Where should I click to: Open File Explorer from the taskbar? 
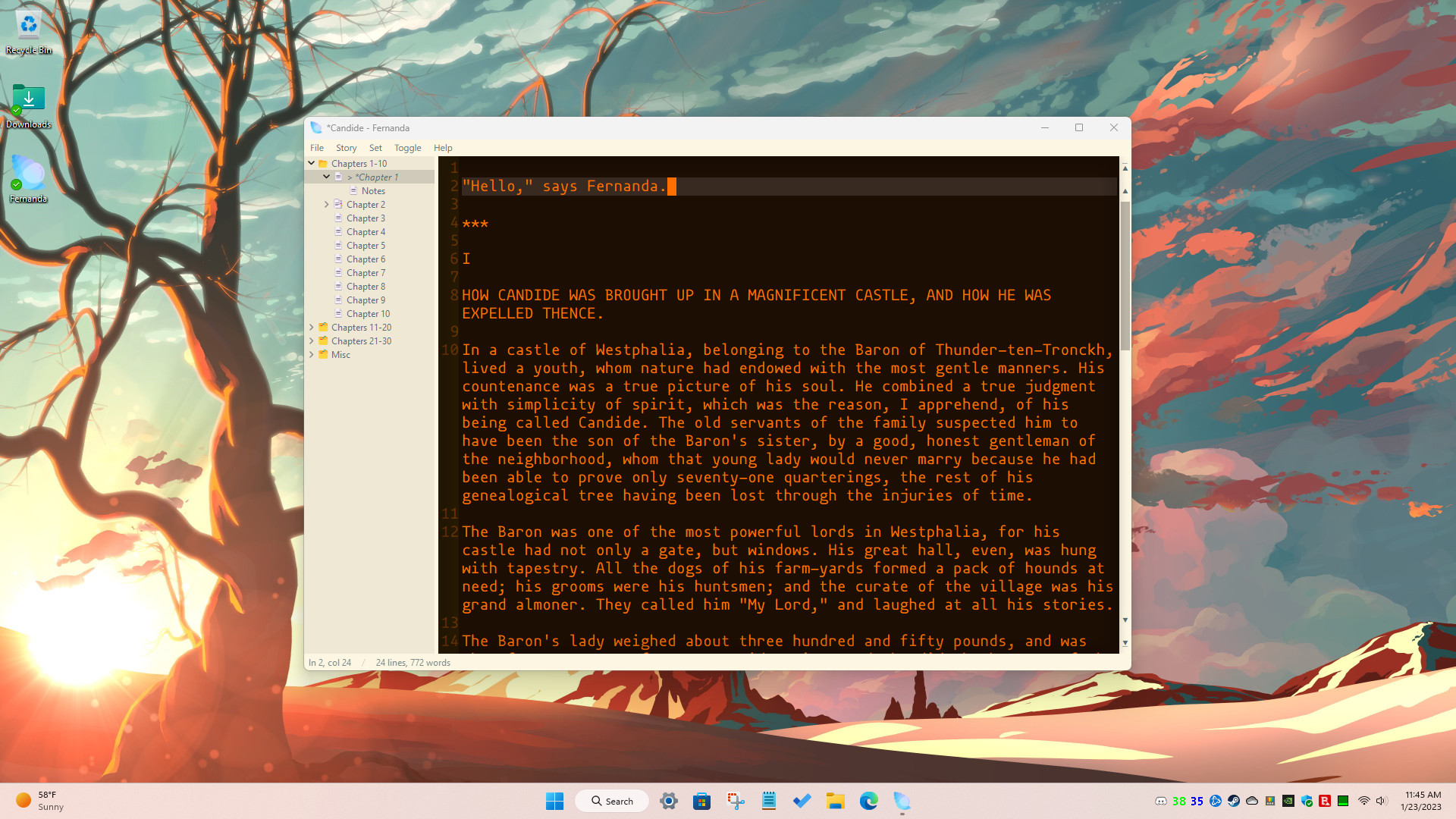point(836,801)
